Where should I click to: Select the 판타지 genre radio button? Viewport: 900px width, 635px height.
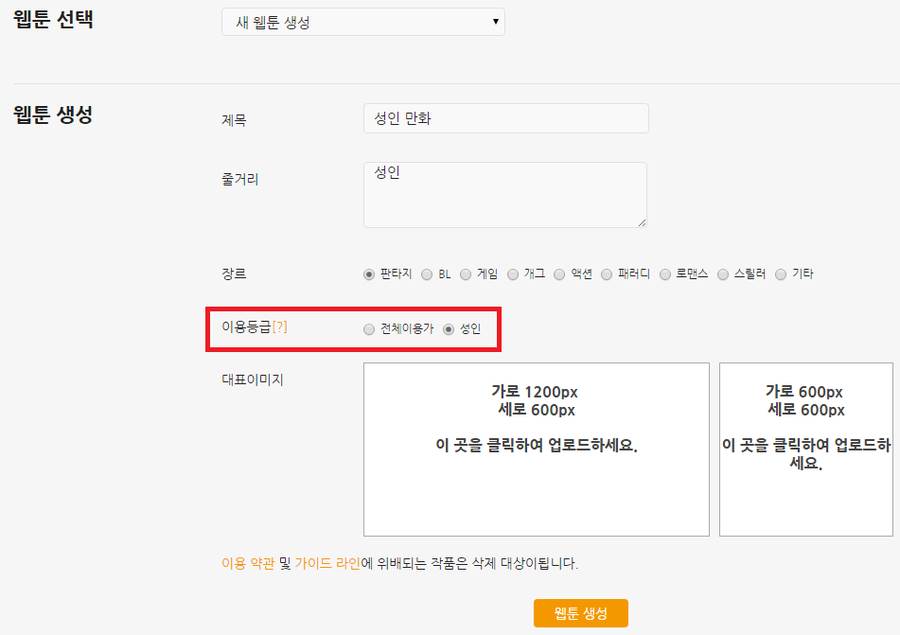(x=369, y=274)
